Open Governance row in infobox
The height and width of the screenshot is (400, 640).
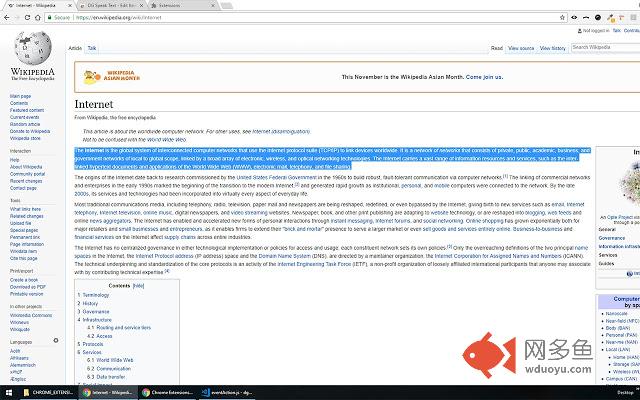click(612, 238)
